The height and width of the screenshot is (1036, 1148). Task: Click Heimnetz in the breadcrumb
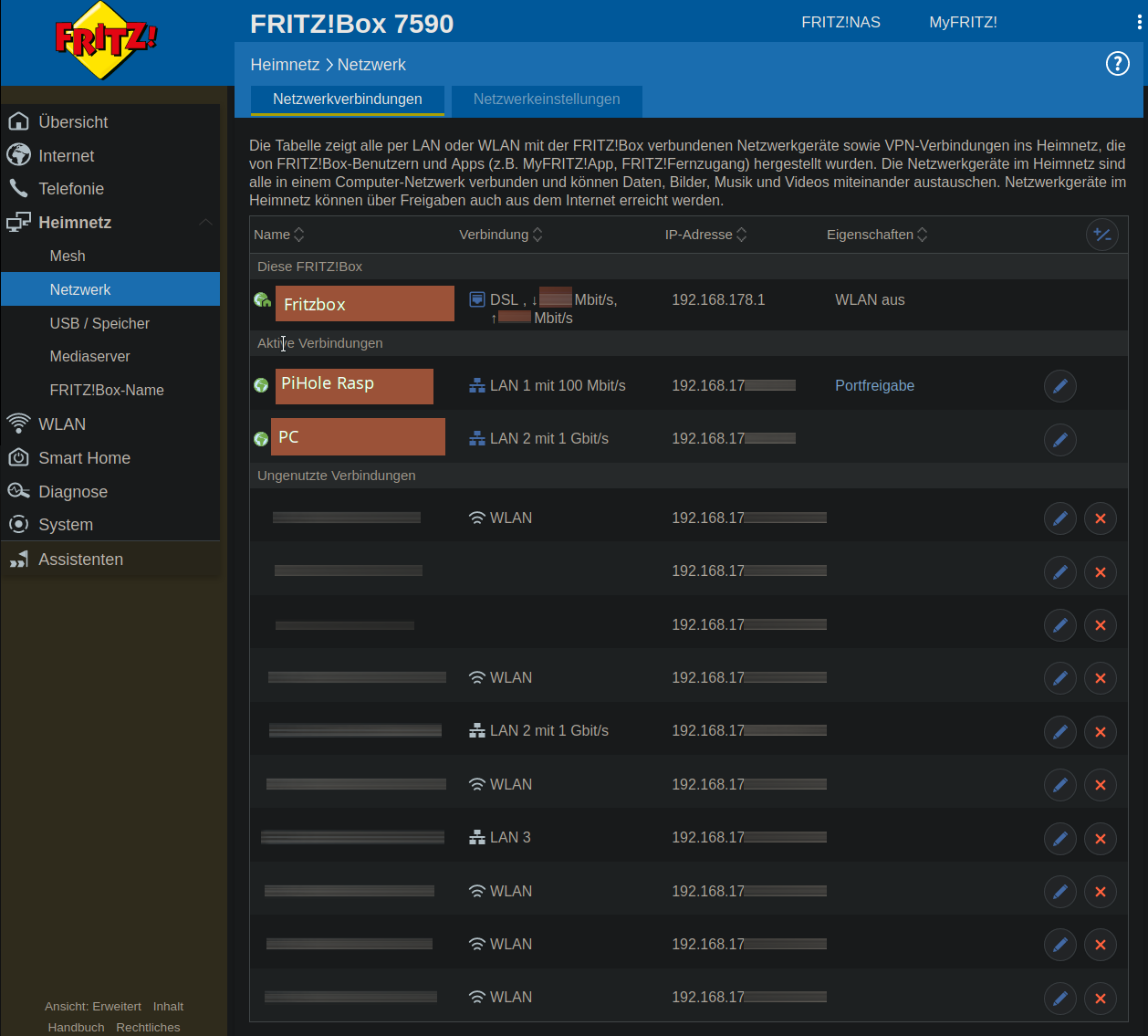285,65
